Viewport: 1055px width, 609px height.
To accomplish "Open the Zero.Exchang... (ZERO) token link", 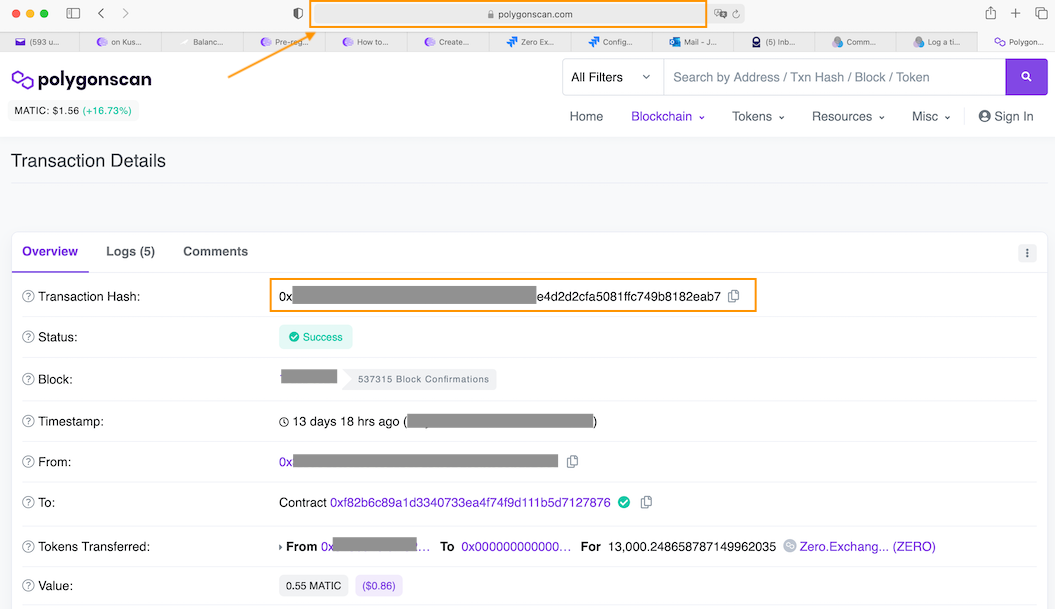I will click(867, 546).
